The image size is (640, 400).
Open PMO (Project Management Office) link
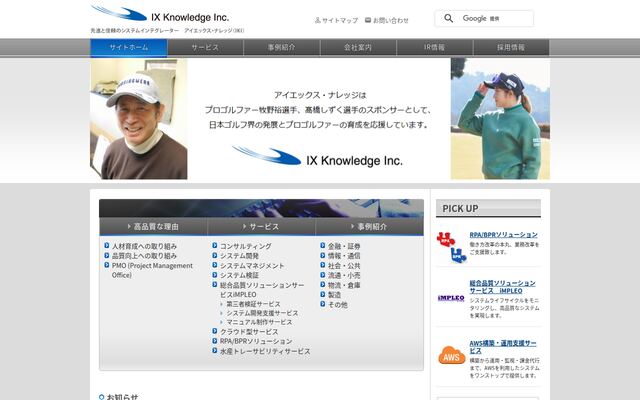pyautogui.click(x=152, y=270)
